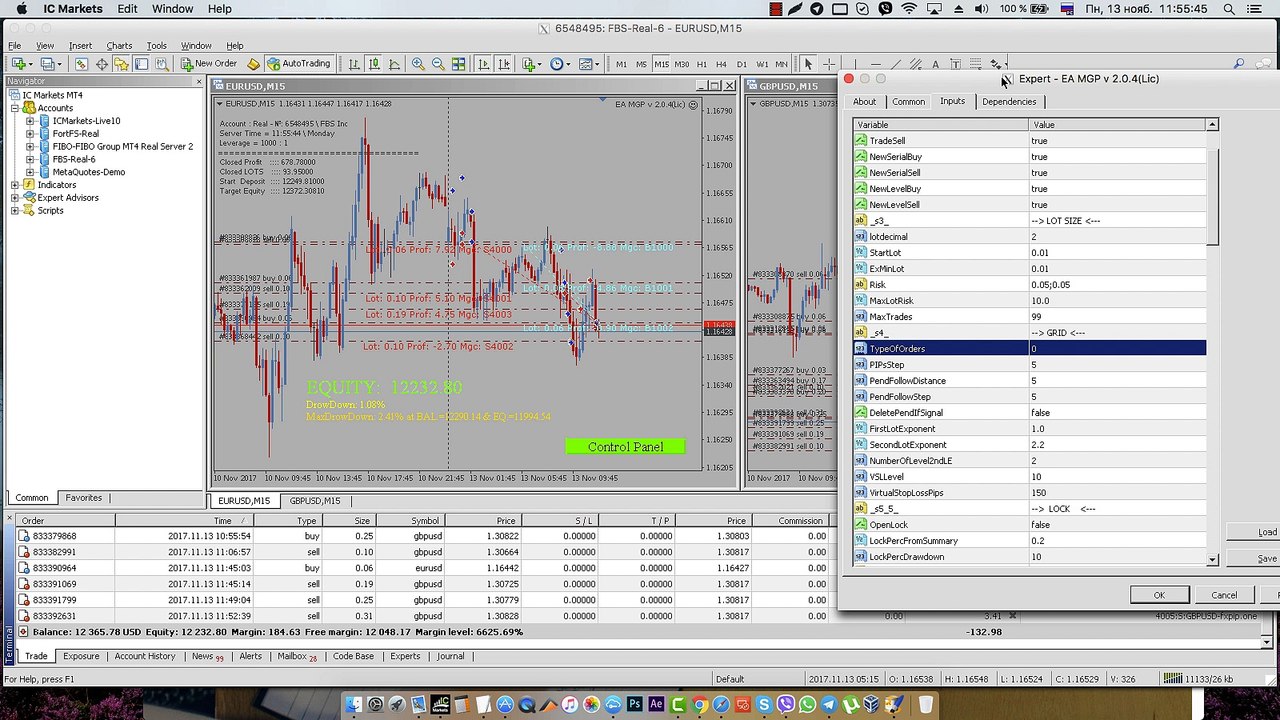Image resolution: width=1280 pixels, height=720 pixels.
Task: Switch timeframe to W1
Action: (x=761, y=64)
